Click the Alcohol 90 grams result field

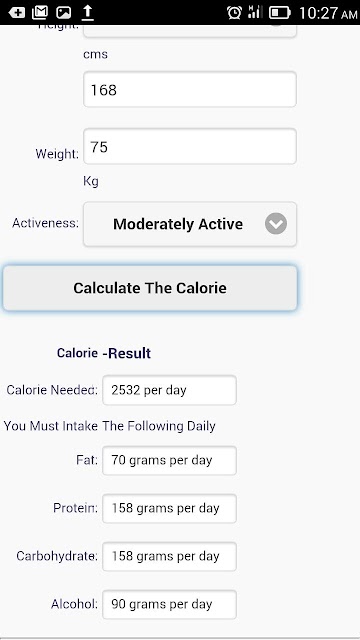(169, 604)
